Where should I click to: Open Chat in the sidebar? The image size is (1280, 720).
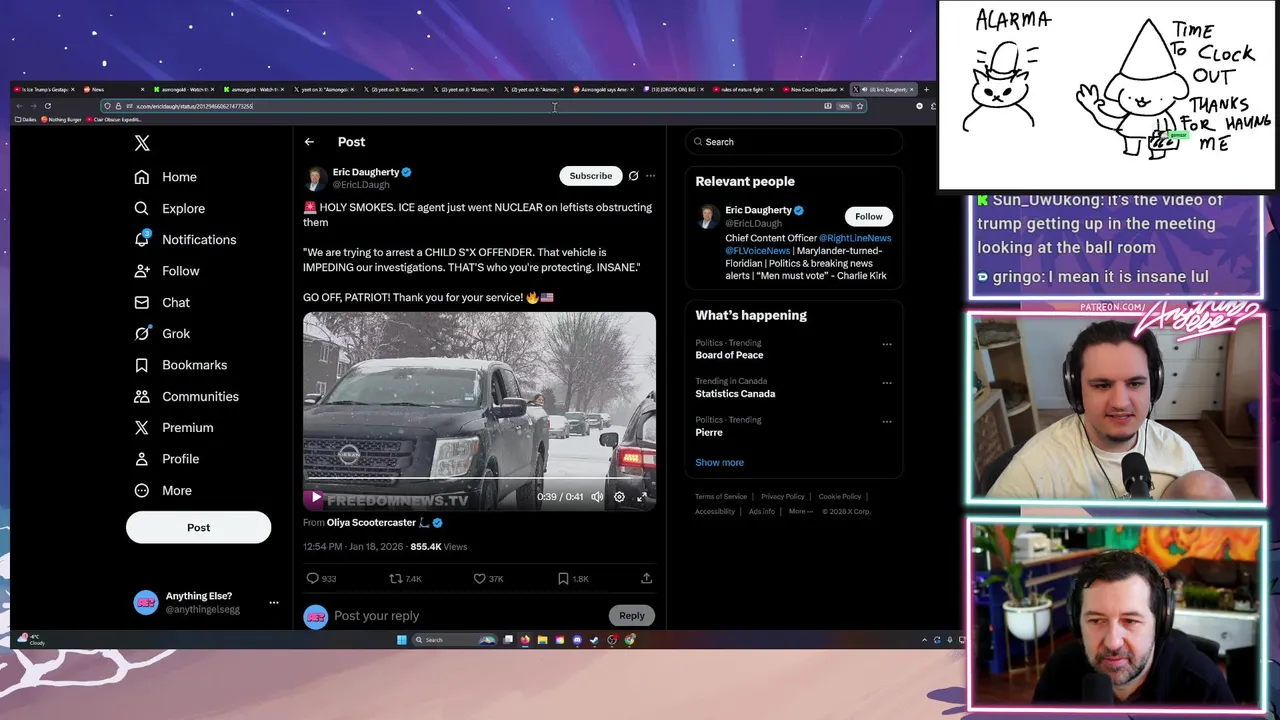(x=162, y=302)
